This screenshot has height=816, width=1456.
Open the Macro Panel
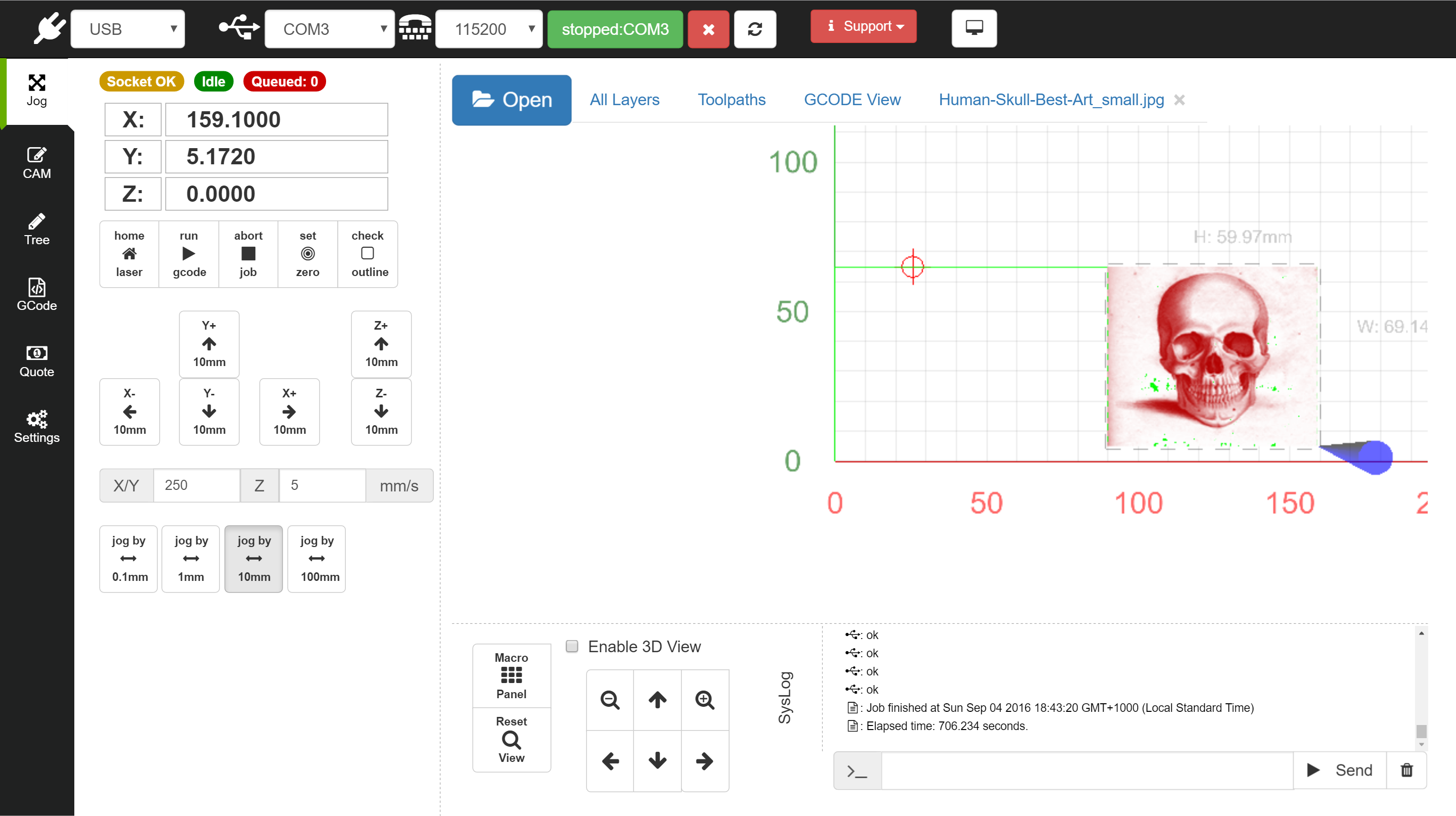512,676
